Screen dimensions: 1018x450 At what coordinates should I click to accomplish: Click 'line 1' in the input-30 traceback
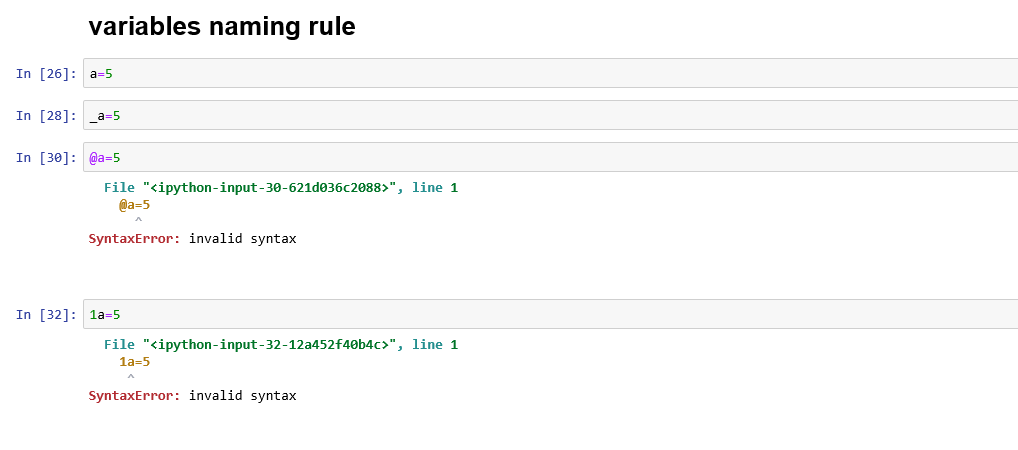[x=435, y=188]
